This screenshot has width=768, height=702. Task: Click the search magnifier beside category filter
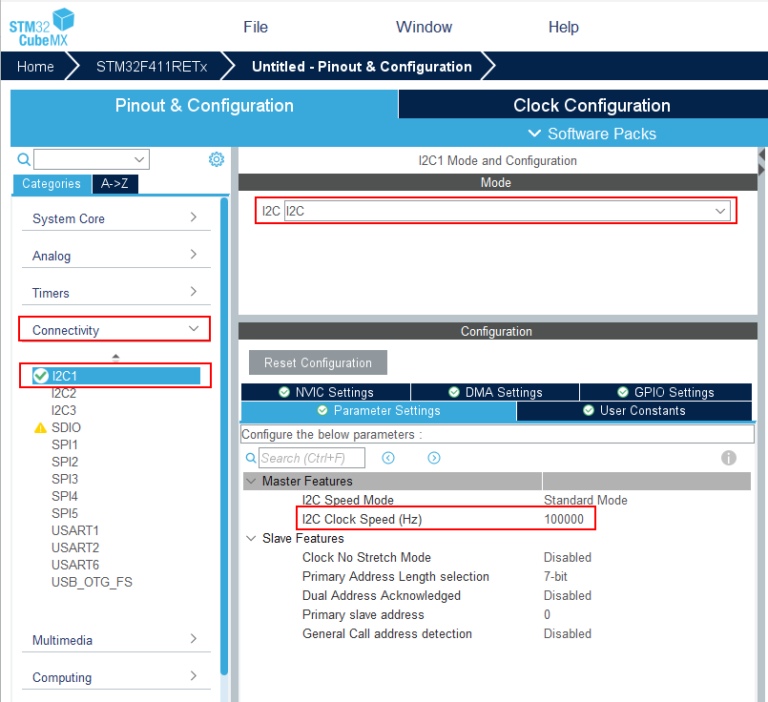pyautogui.click(x=24, y=160)
